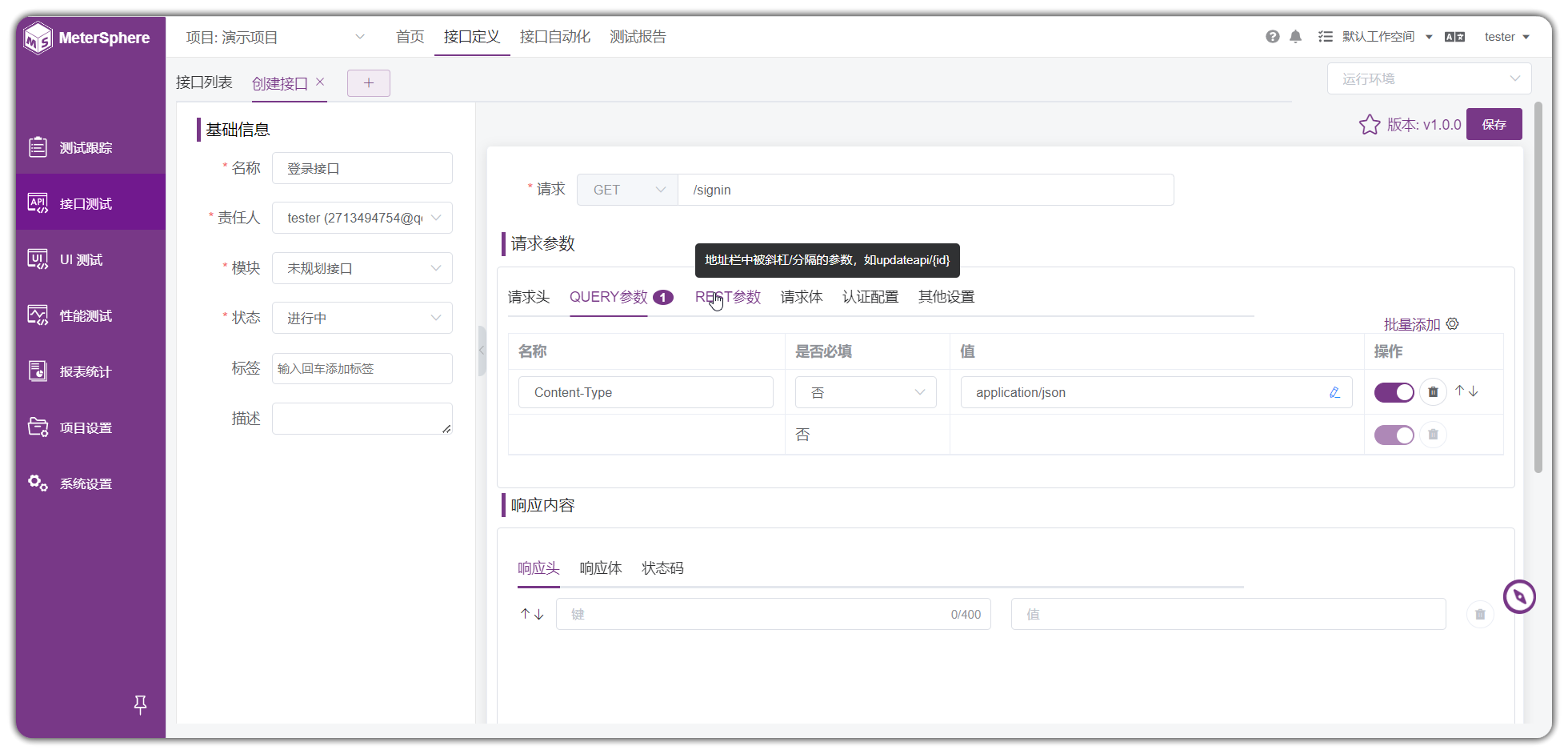The height and width of the screenshot is (754, 1568).
Task: Enable the toggle on the empty parameter row
Action: coord(1394,435)
